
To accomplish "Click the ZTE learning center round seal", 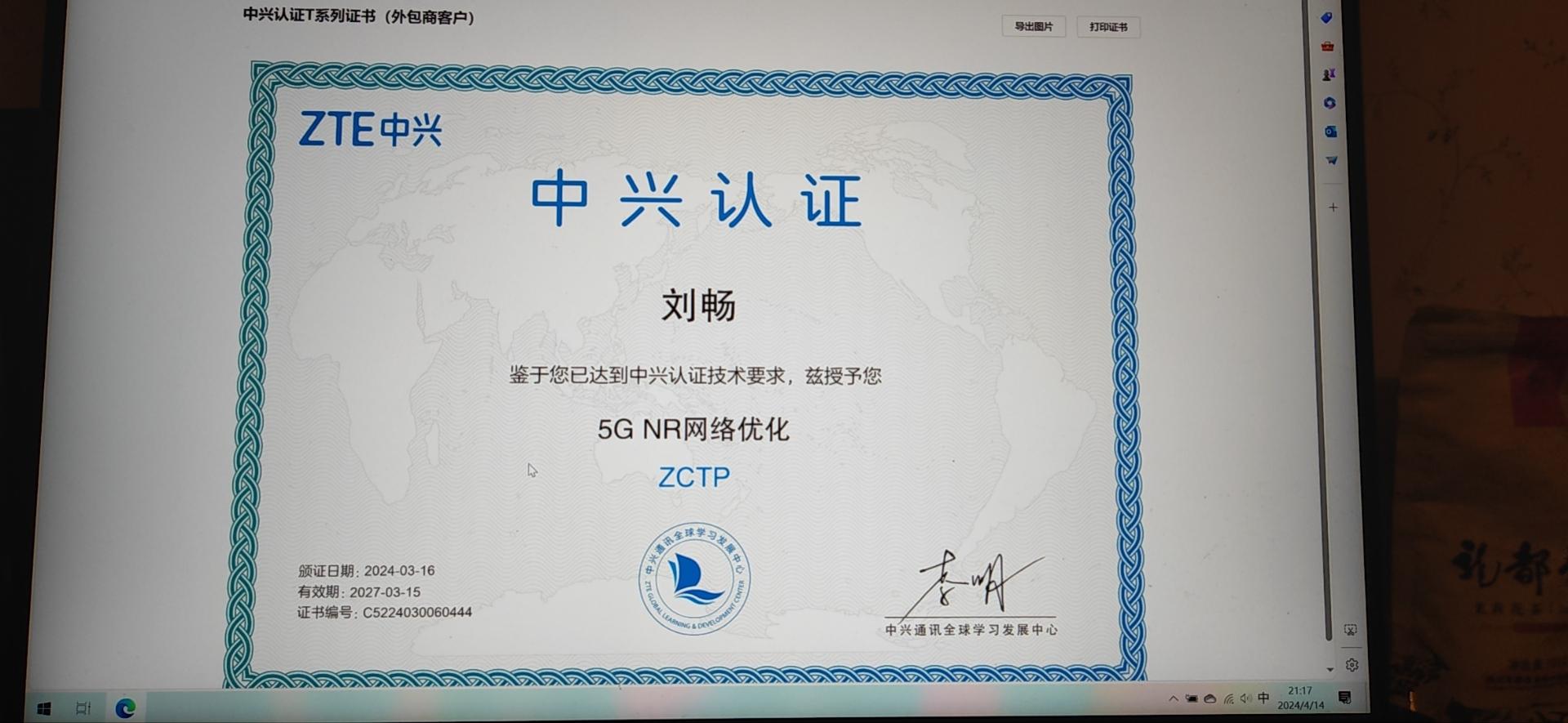I will click(x=693, y=578).
